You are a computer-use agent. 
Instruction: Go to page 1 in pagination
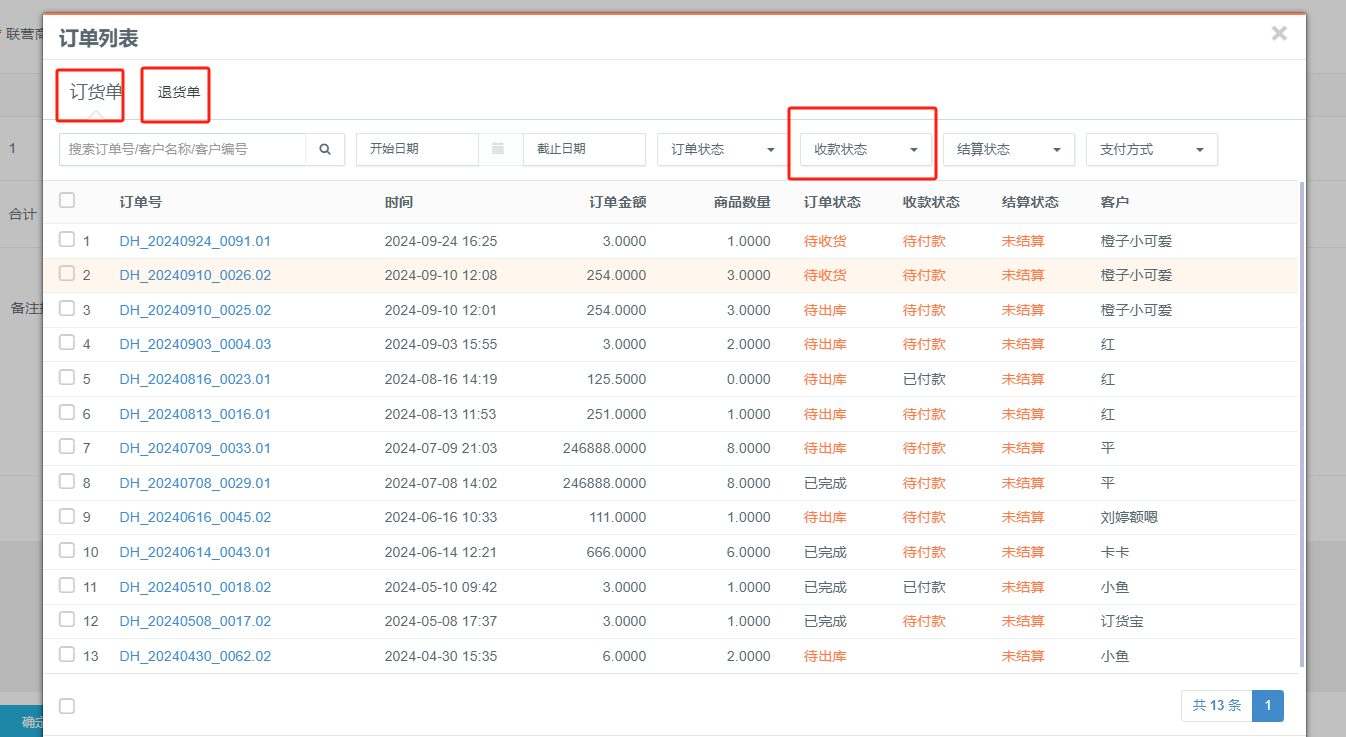pos(1268,705)
